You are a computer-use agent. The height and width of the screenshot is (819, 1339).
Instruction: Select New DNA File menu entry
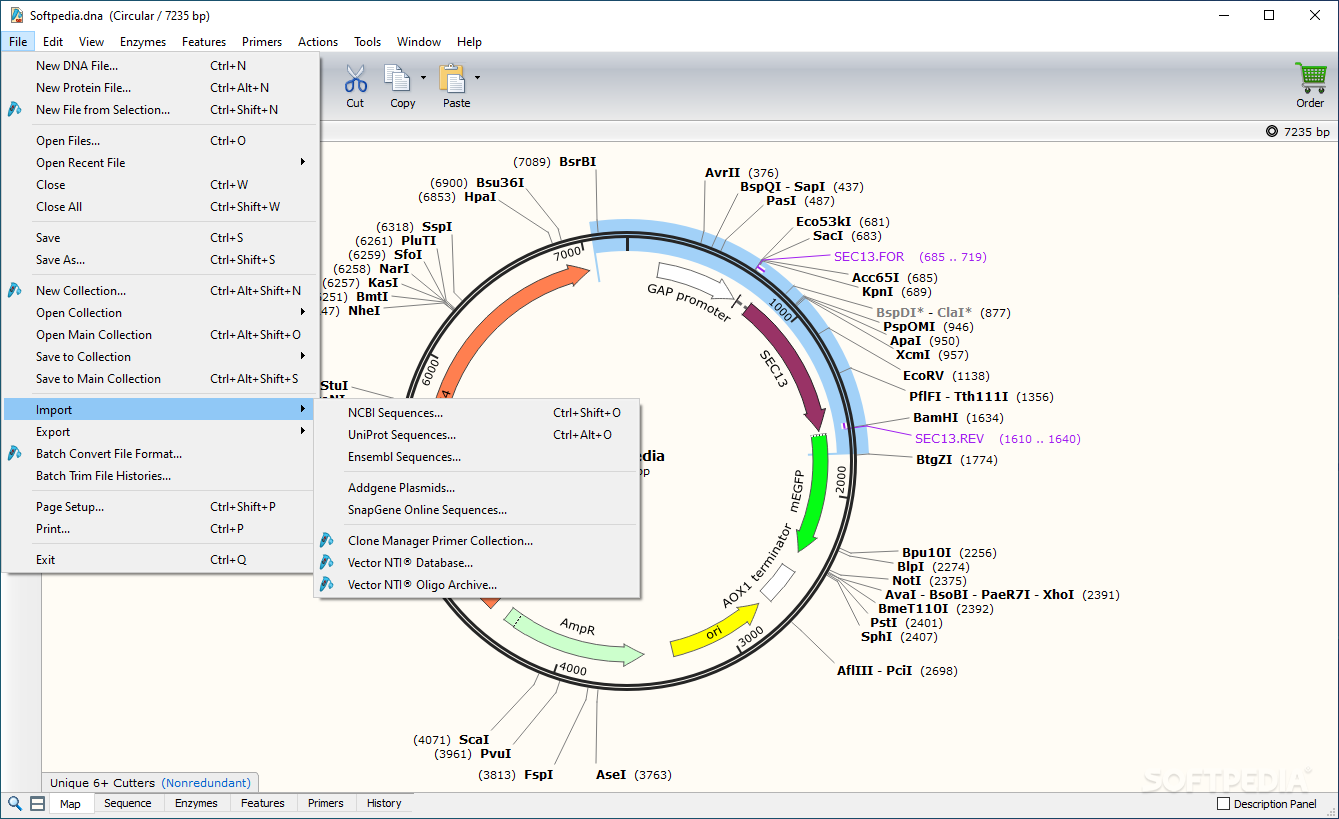(x=160, y=66)
